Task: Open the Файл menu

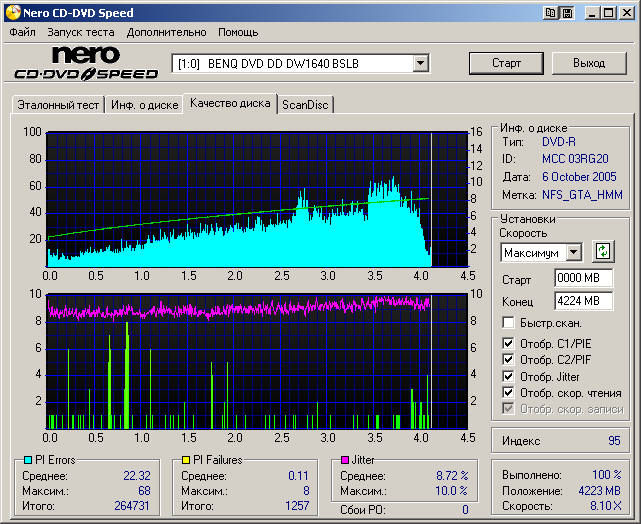Action: point(22,32)
